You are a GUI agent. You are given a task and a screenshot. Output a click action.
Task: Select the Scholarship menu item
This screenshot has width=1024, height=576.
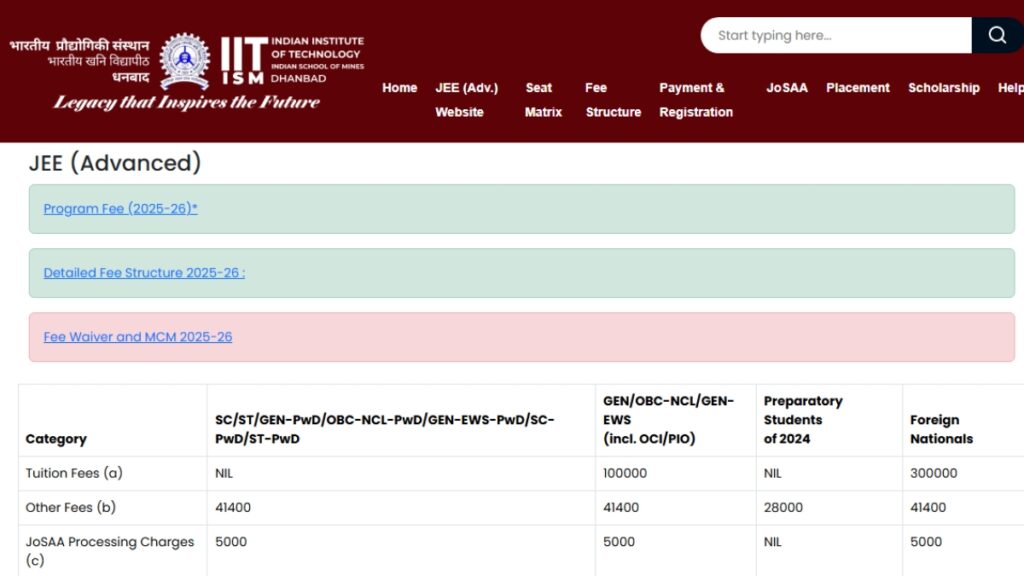(943, 88)
